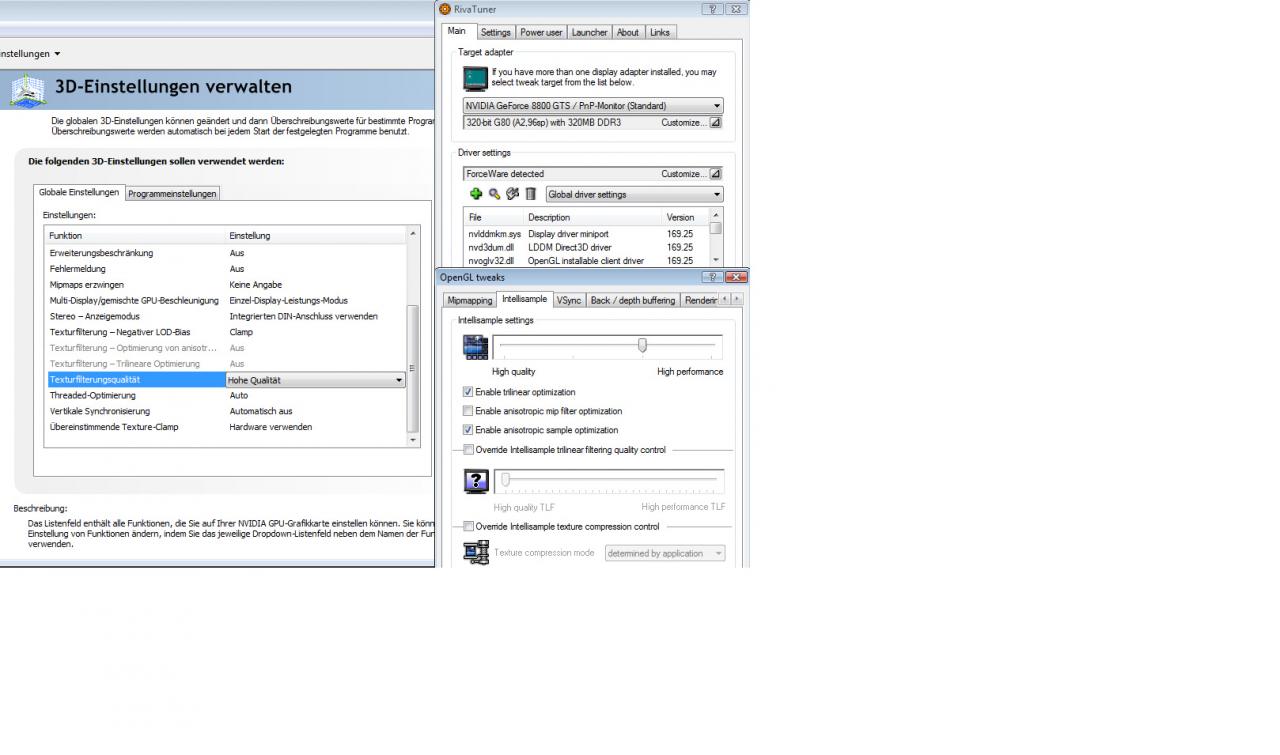Select nvoglv32.dll driver file row

click(586, 260)
